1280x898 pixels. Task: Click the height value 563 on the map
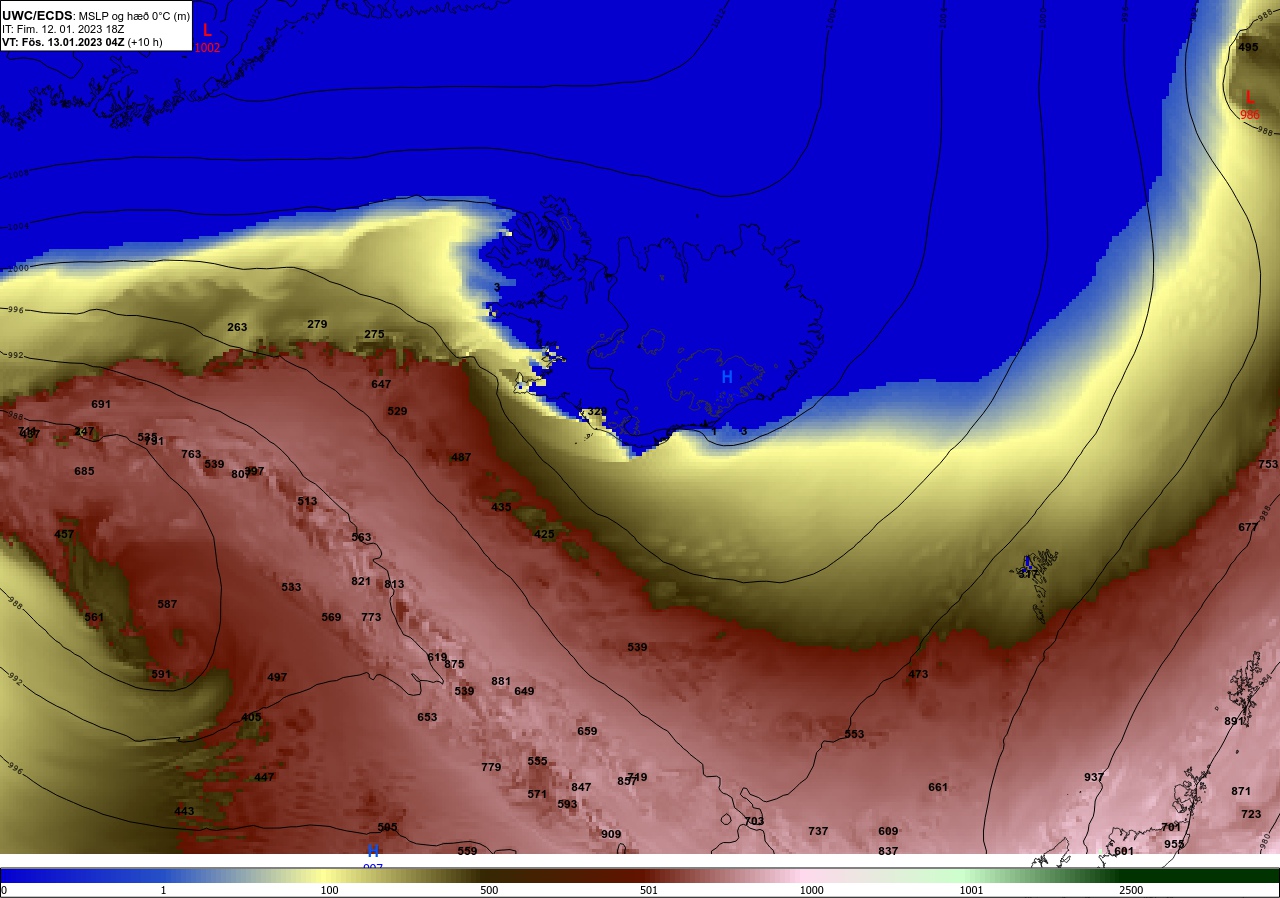(361, 538)
